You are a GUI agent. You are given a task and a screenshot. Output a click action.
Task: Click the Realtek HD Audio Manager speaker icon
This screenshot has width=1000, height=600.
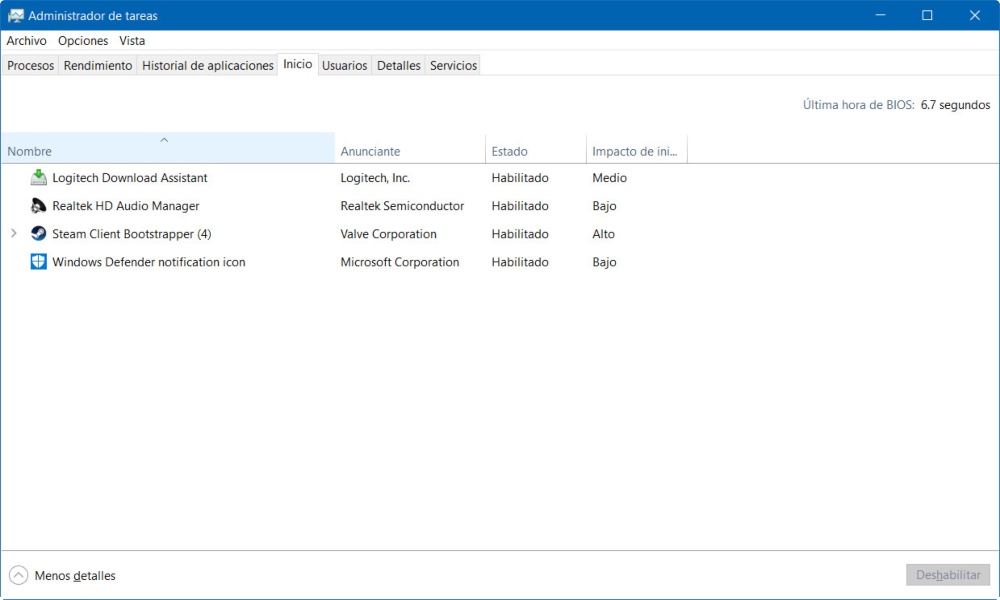click(39, 206)
